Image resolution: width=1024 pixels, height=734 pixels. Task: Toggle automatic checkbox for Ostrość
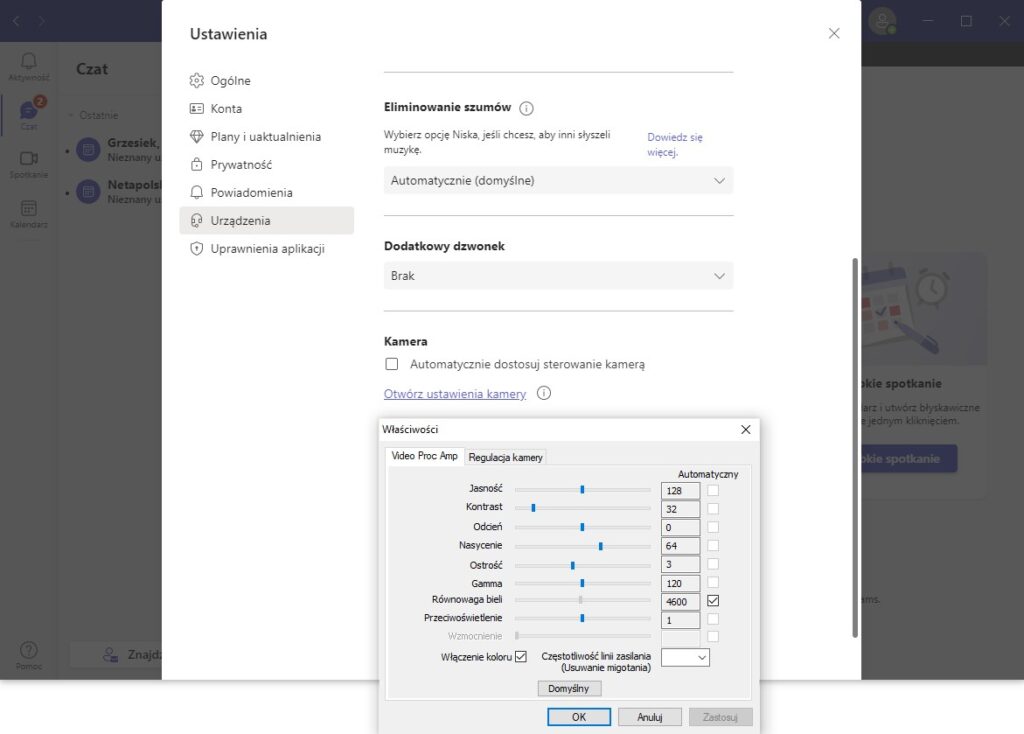tap(713, 564)
